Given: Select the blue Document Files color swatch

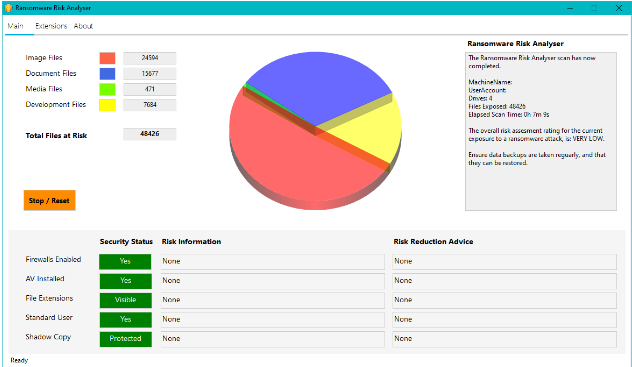Looking at the screenshot, I should (x=108, y=74).
